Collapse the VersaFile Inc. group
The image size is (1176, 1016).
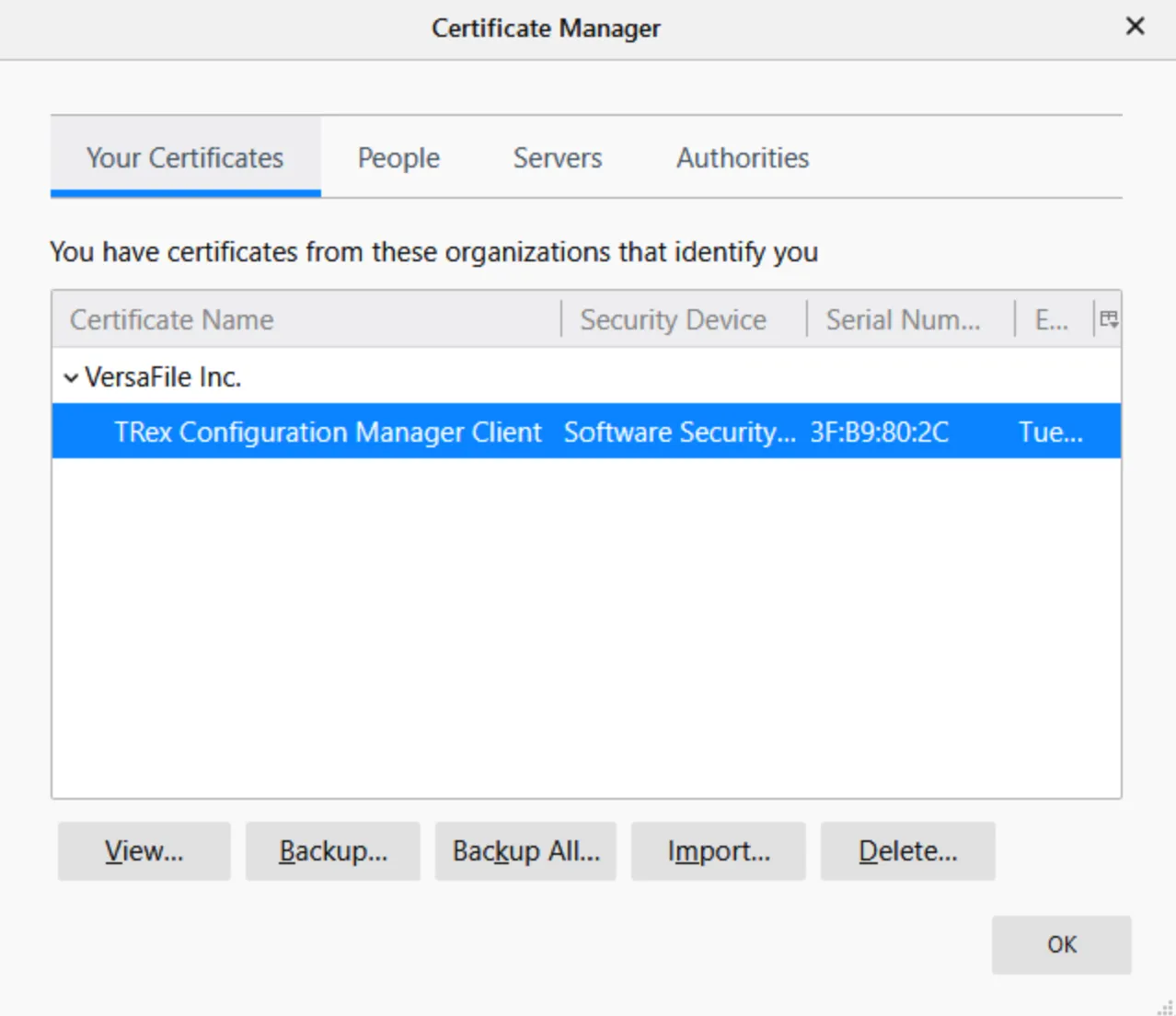pos(71,377)
